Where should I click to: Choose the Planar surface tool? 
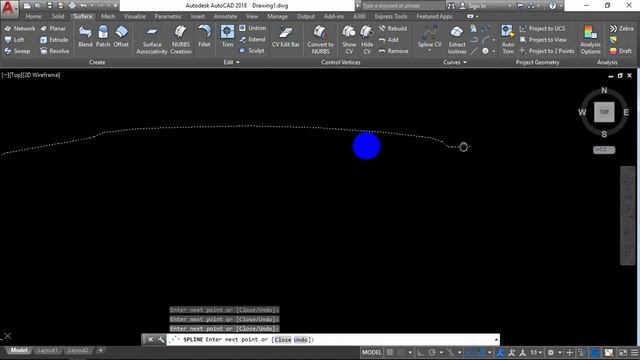(x=53, y=29)
